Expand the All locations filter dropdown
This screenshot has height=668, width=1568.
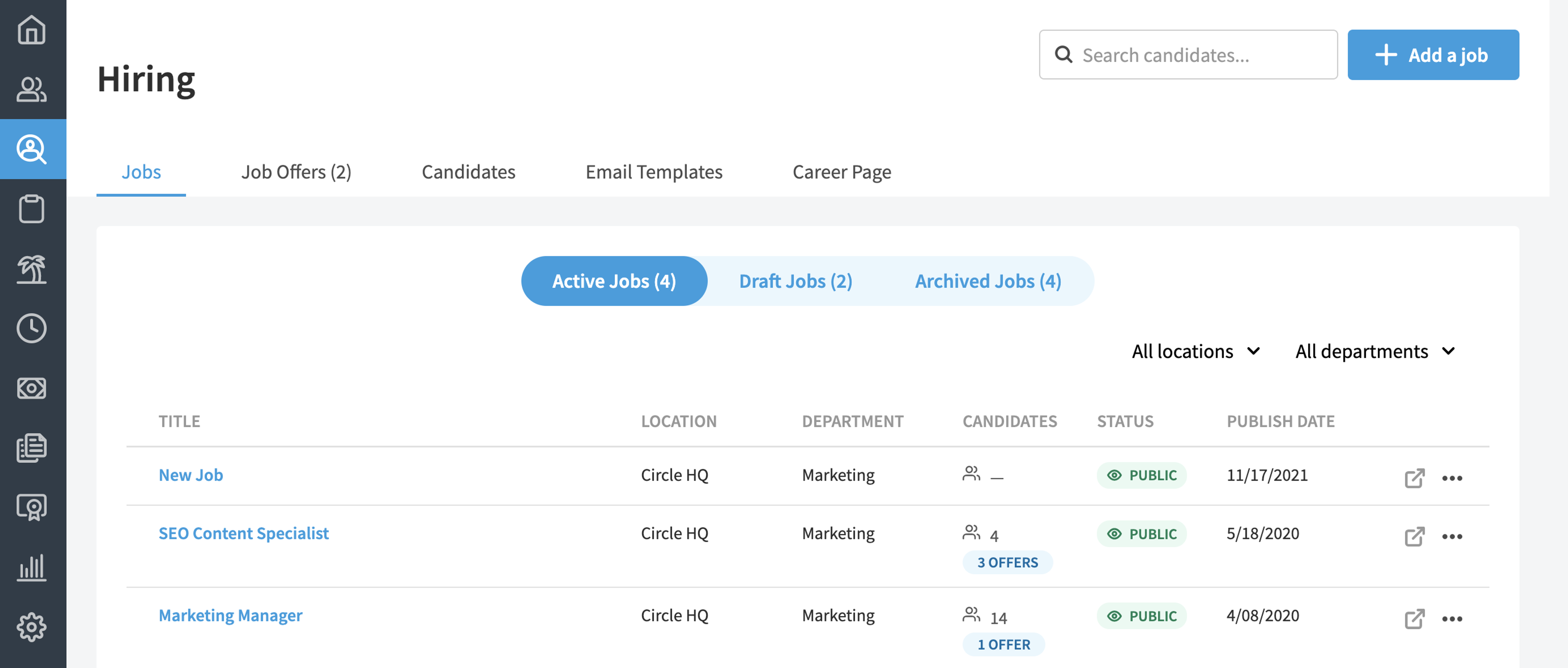click(x=1196, y=351)
